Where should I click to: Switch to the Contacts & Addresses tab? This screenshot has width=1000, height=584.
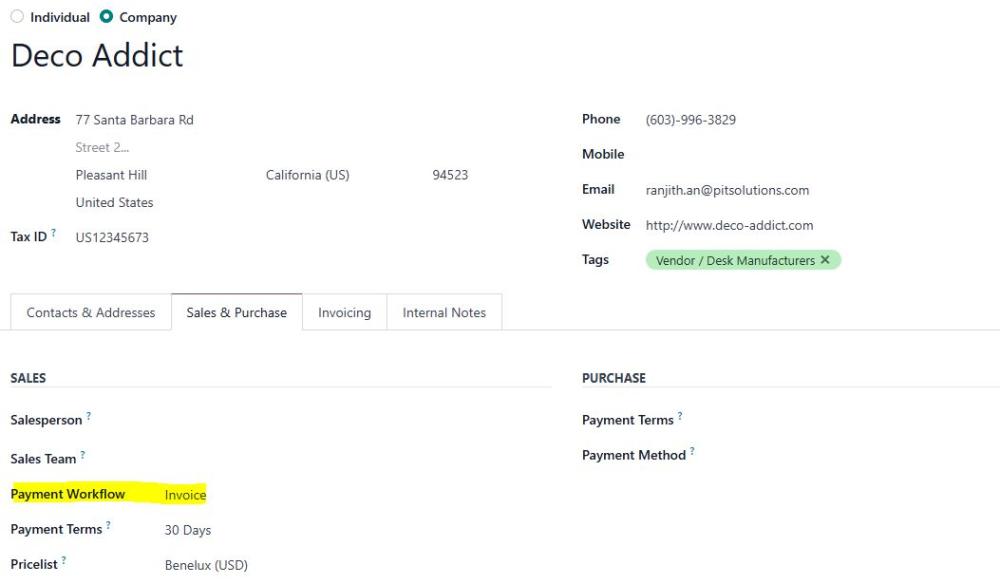click(x=91, y=312)
